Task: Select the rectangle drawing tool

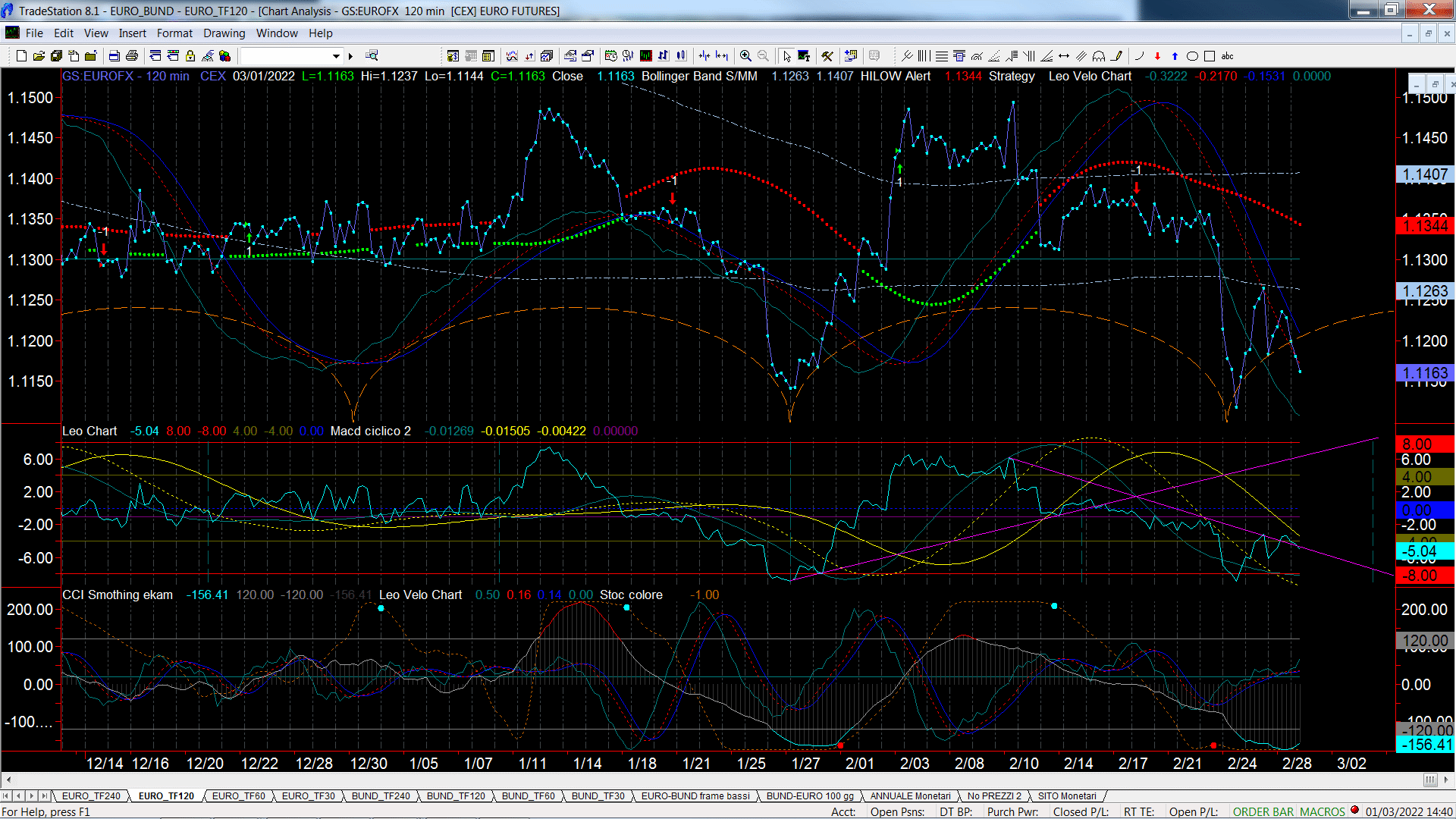Action: click(1210, 56)
